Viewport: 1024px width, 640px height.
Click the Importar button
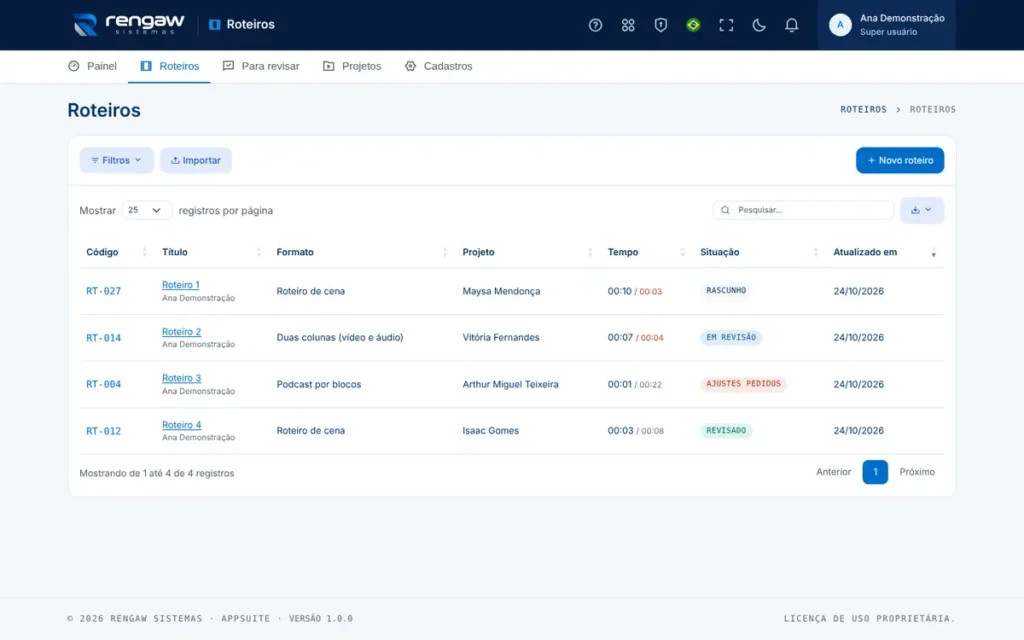(196, 160)
